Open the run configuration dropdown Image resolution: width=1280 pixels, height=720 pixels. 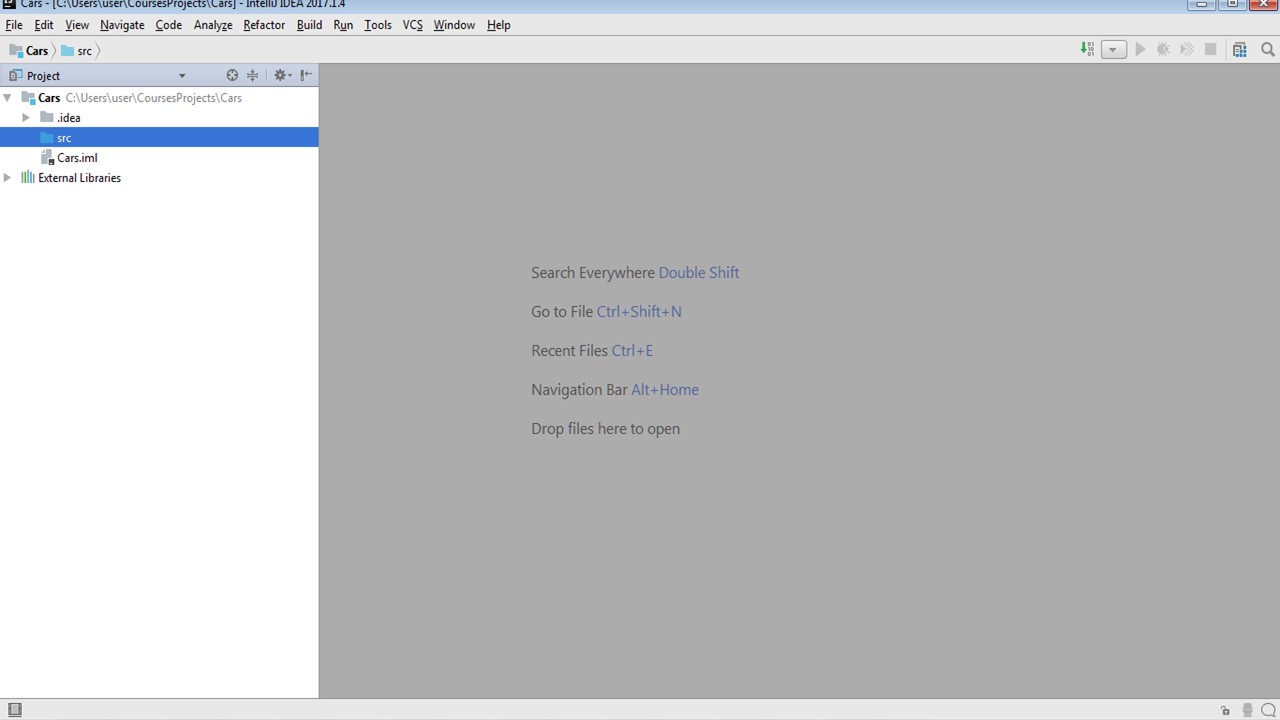(1113, 50)
